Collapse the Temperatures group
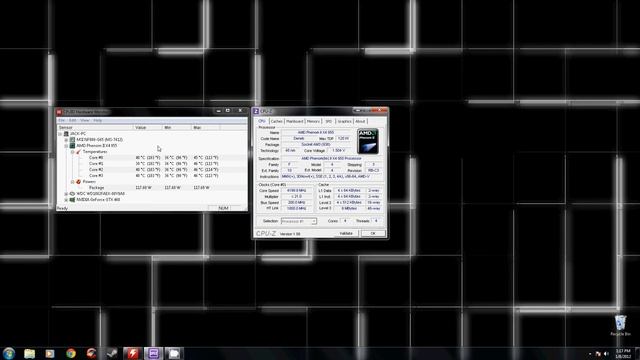 (x=72, y=152)
